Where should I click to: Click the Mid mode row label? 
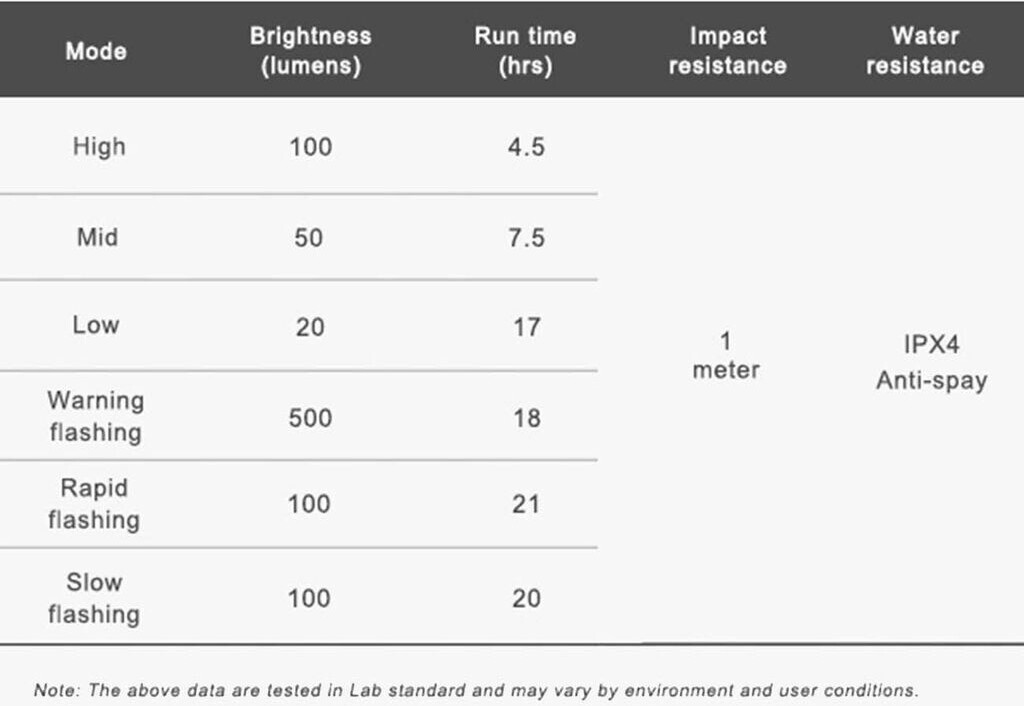[x=97, y=237]
